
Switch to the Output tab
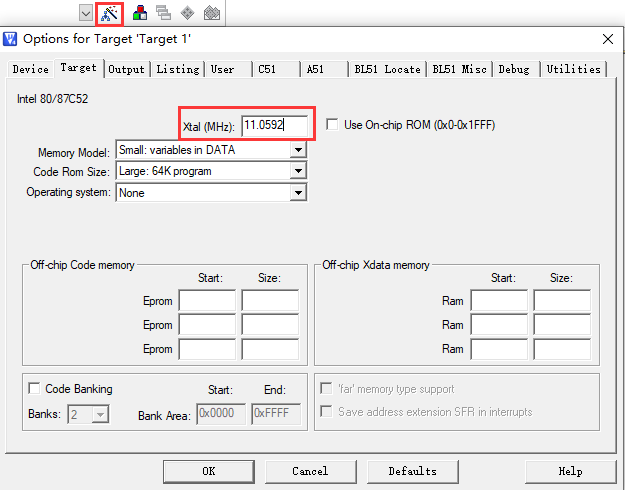pyautogui.click(x=126, y=69)
